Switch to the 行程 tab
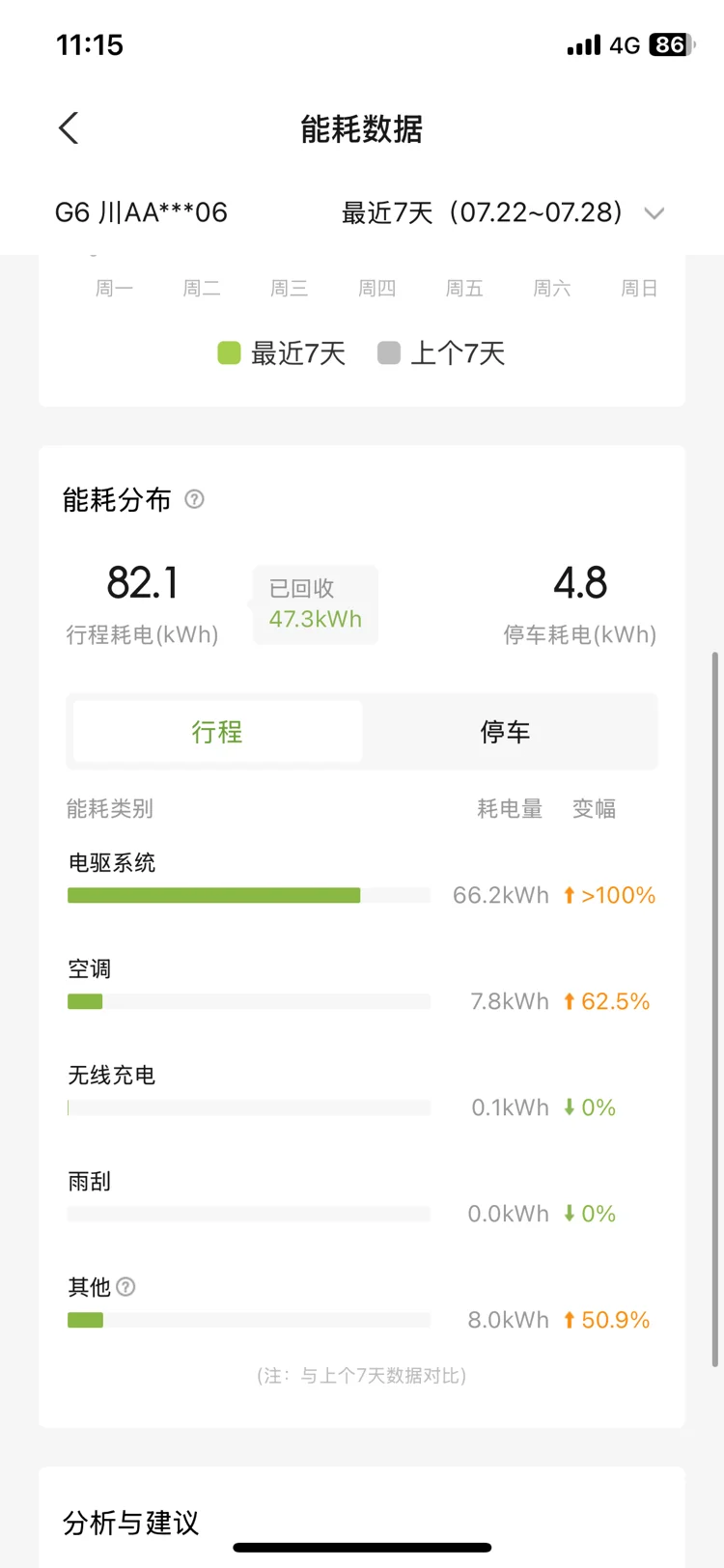This screenshot has width=724, height=1568. coord(217,732)
